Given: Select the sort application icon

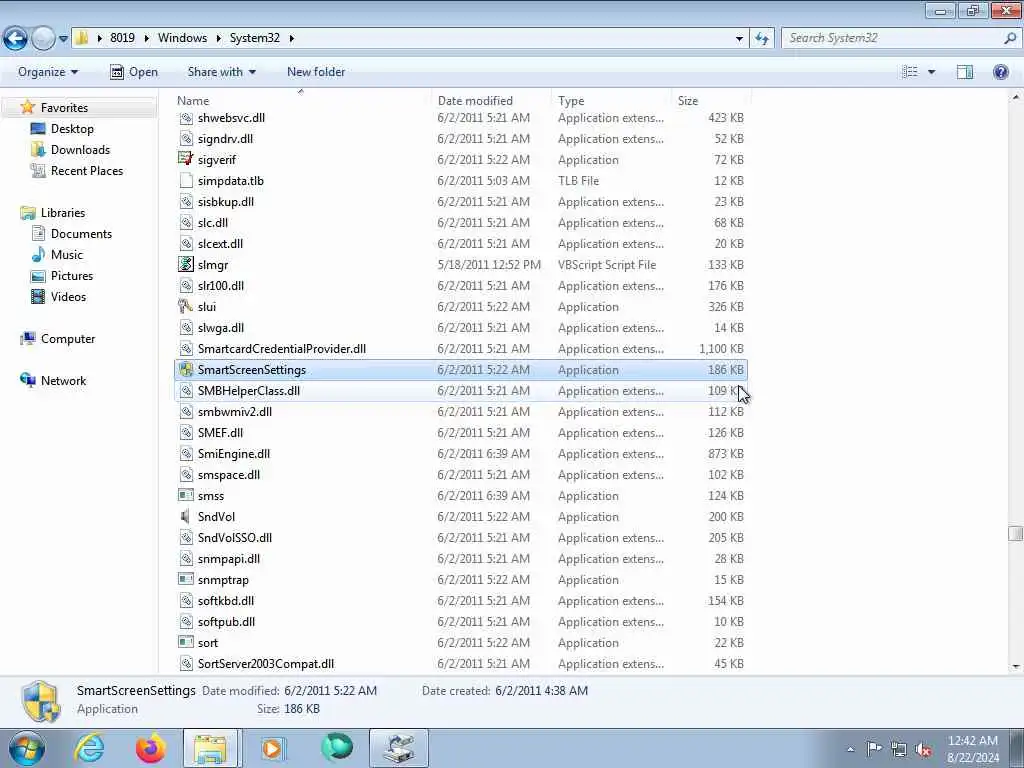Looking at the screenshot, I should (x=186, y=643).
